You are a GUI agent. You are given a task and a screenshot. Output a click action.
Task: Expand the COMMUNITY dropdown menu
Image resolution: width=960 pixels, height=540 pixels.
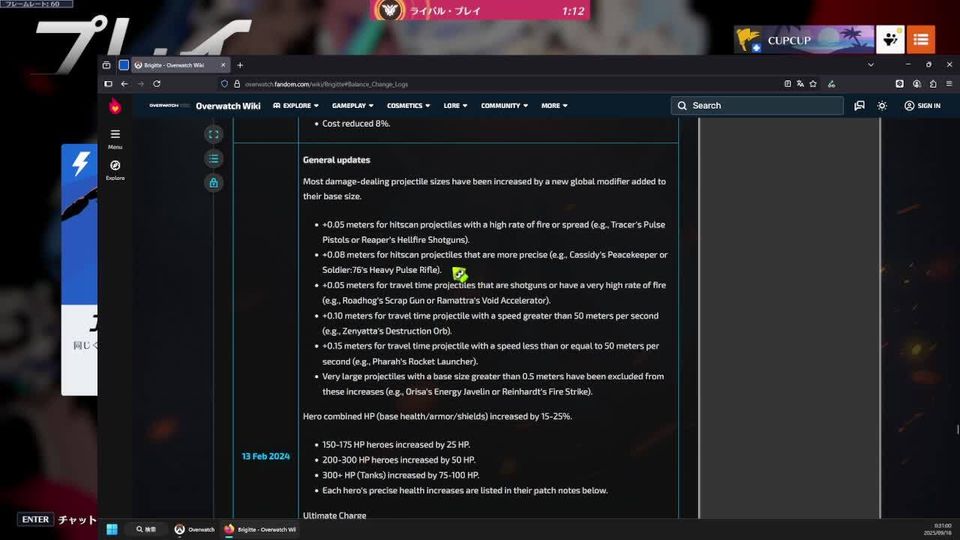pyautogui.click(x=504, y=105)
